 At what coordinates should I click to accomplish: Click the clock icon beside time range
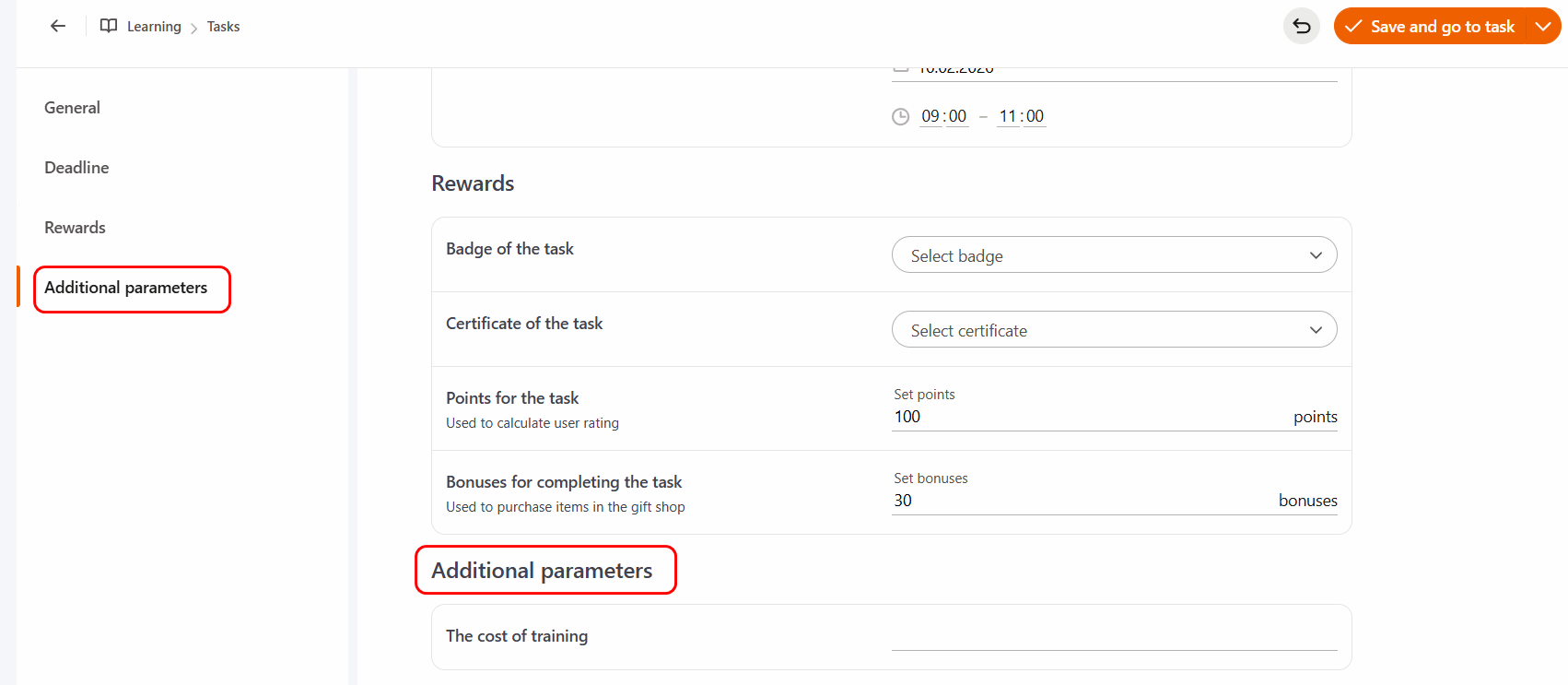[x=900, y=117]
